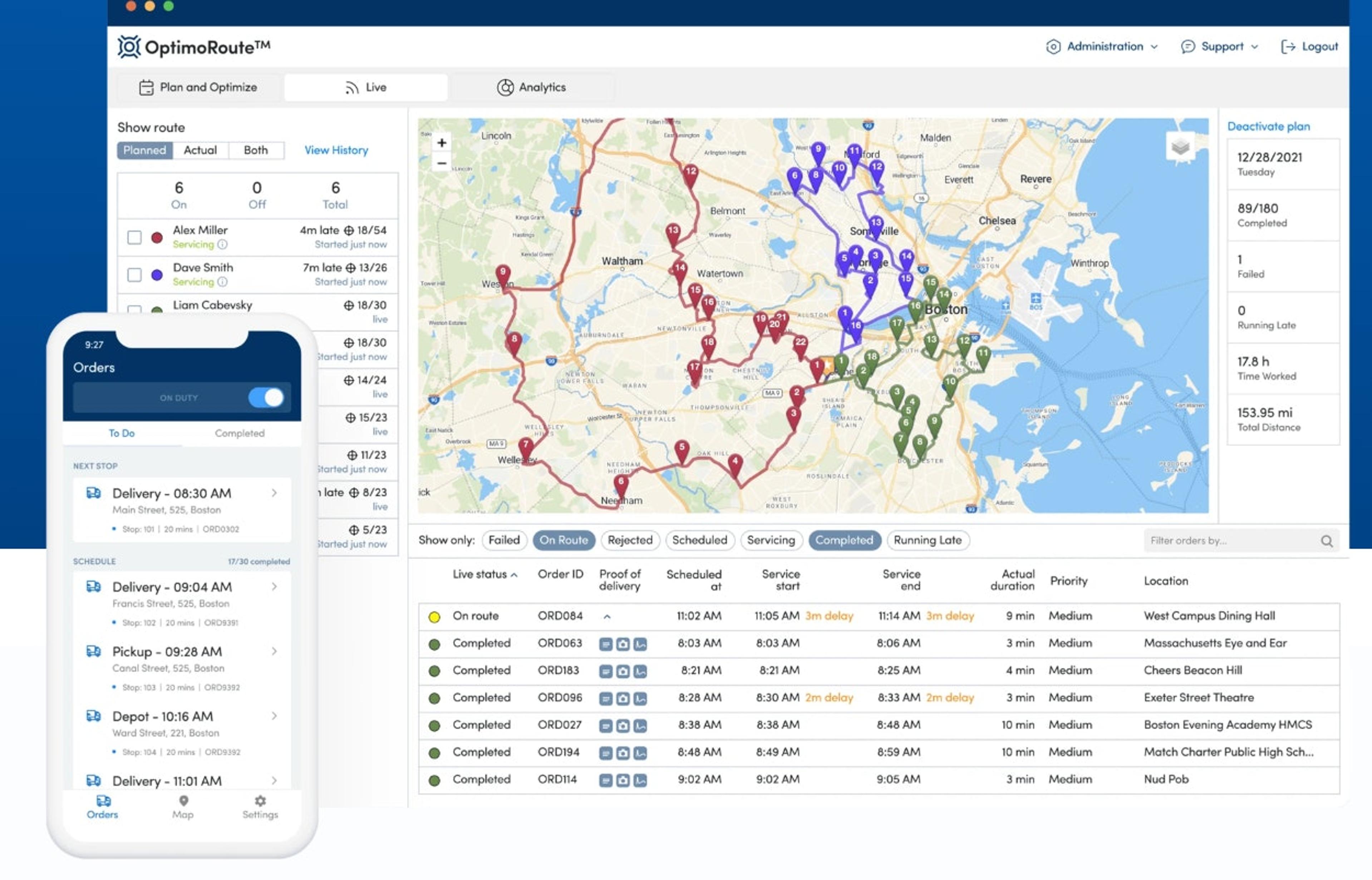The image size is (1372, 880).
Task: Open Map in the phone bottom navigation
Action: click(183, 806)
